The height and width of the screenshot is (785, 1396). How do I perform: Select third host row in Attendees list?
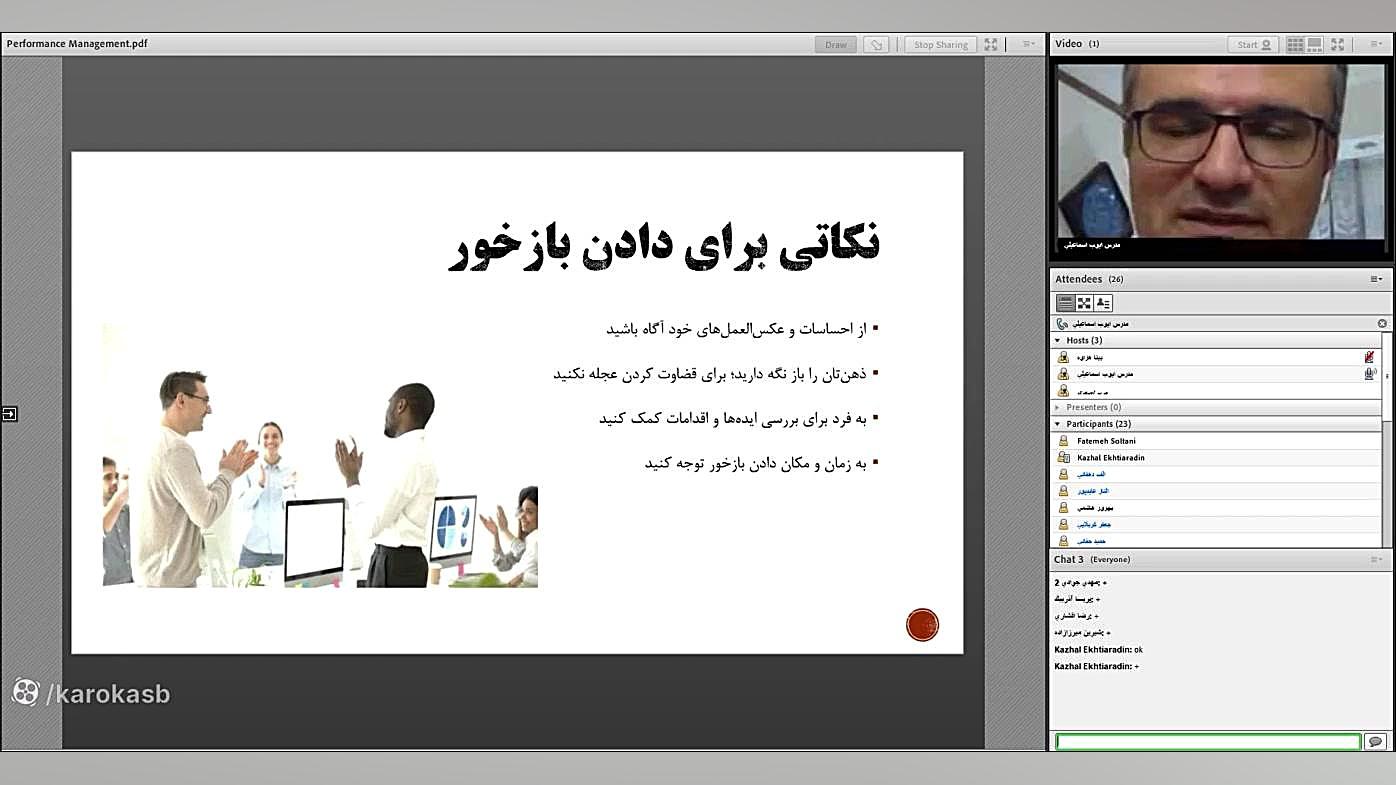[1216, 391]
